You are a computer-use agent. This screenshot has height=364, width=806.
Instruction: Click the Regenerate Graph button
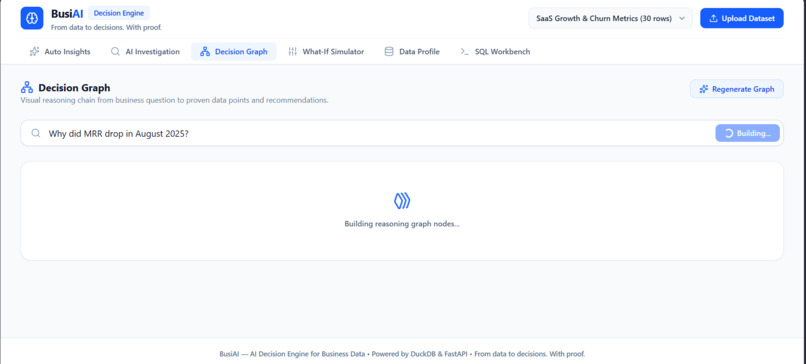737,89
